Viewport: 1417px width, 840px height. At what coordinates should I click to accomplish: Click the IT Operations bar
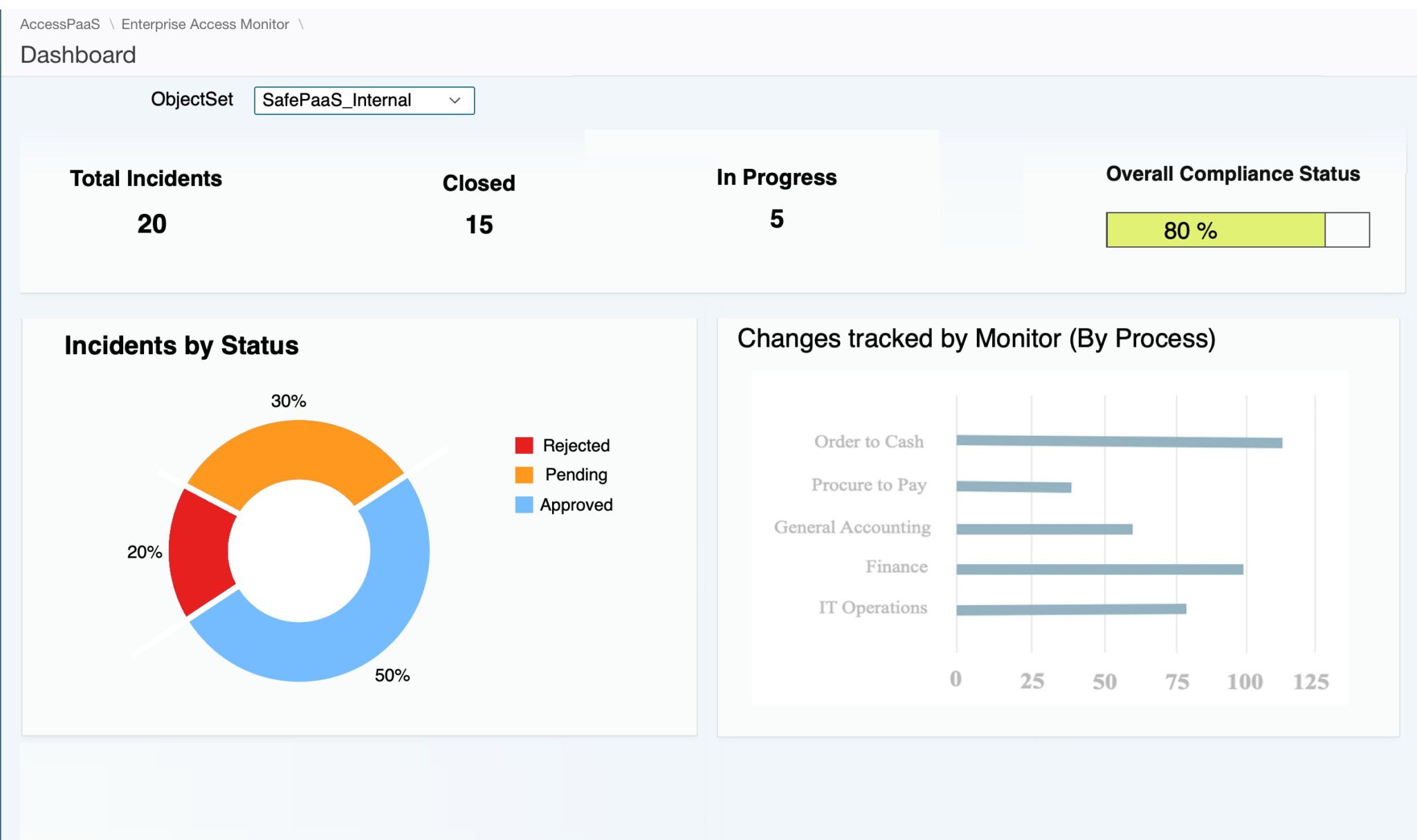pyautogui.click(x=1070, y=609)
